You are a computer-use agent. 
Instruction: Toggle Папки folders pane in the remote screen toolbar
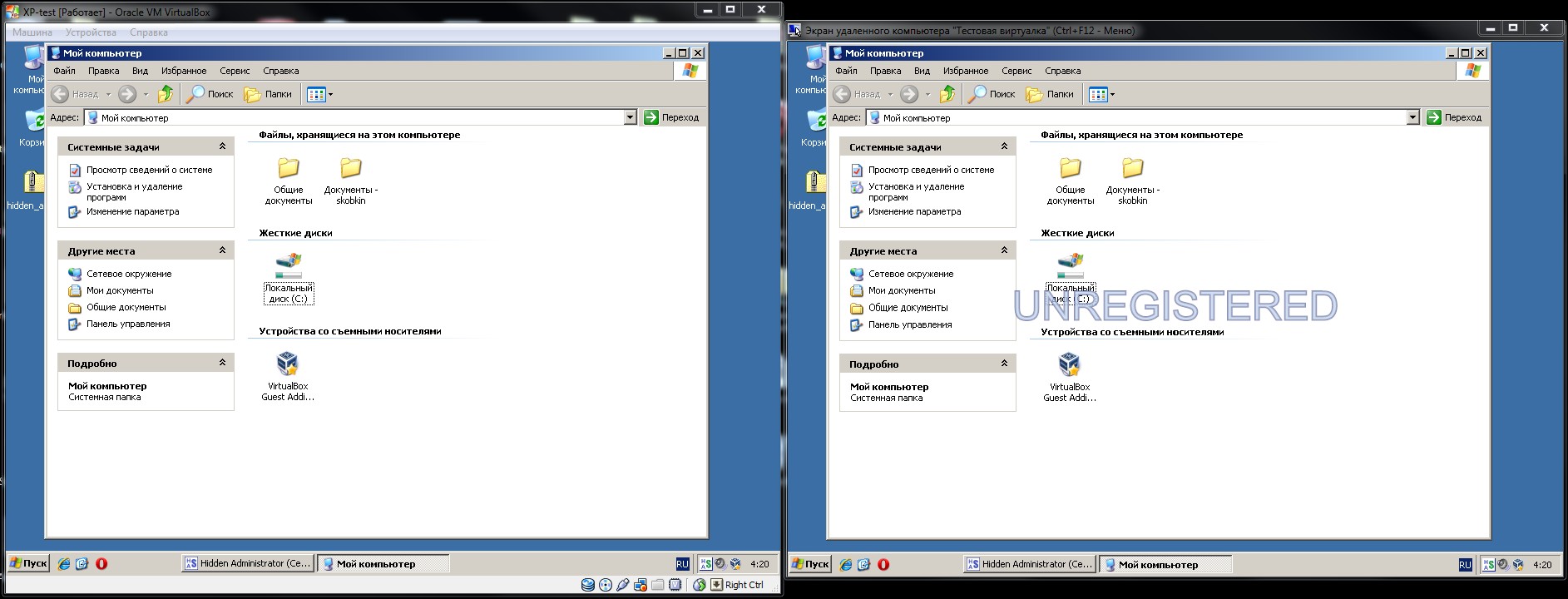(1050, 94)
